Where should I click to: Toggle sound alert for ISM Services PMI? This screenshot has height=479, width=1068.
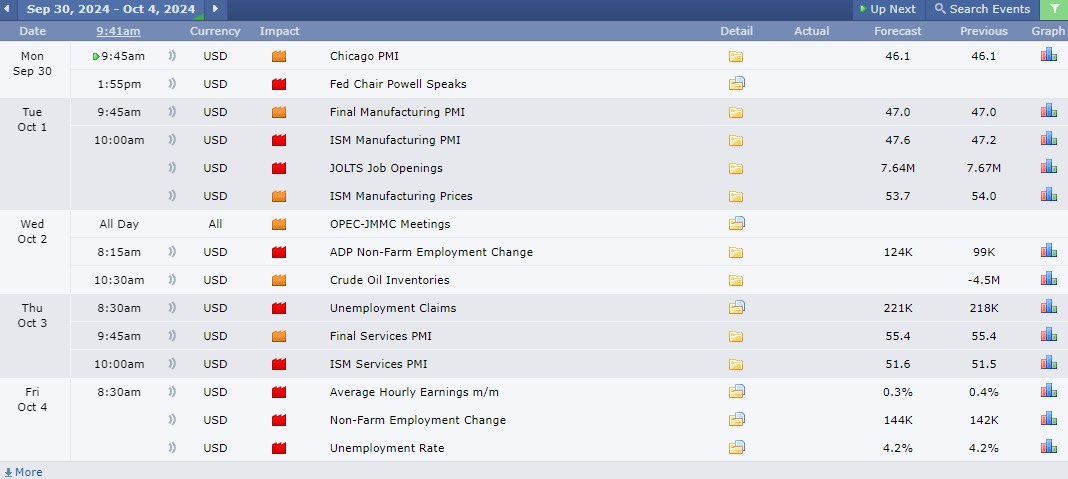click(x=172, y=363)
